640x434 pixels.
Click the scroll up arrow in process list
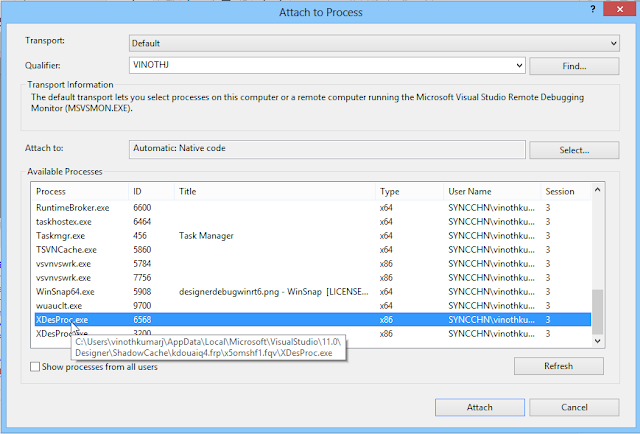(598, 190)
